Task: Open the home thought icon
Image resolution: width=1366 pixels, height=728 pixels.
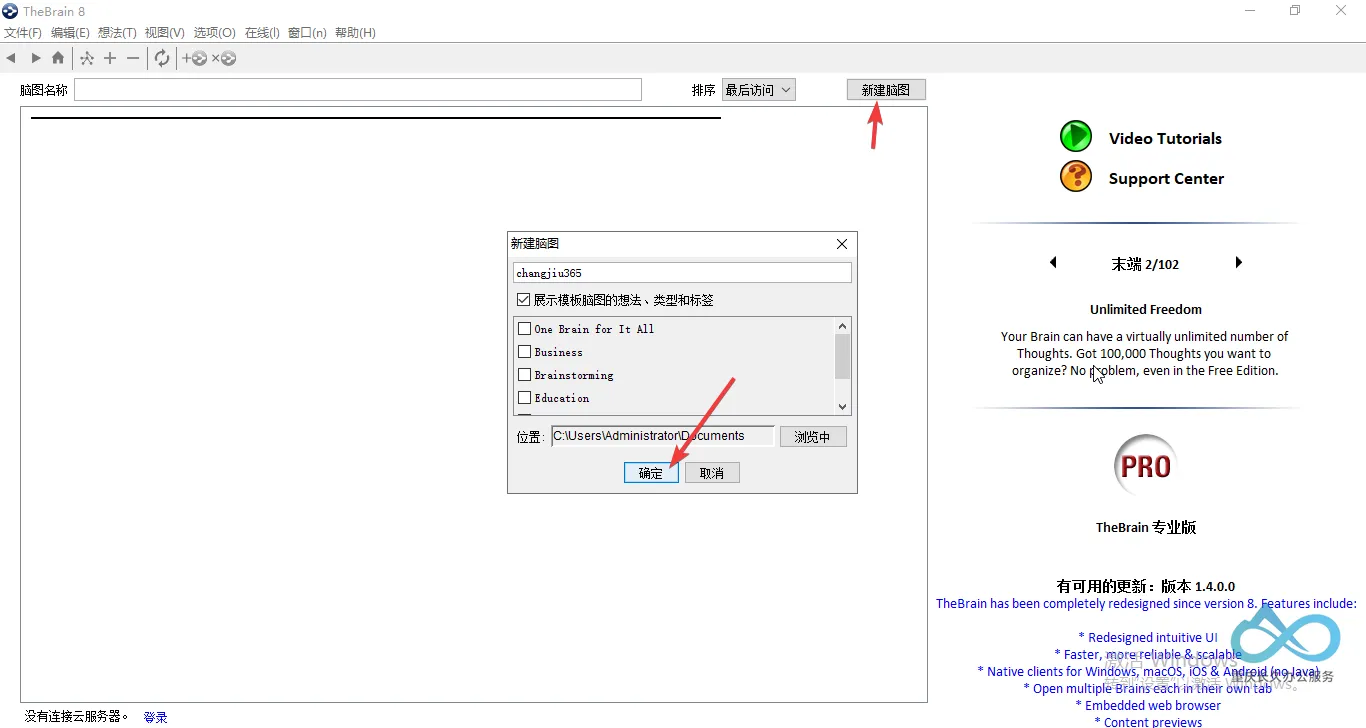Action: pos(58,59)
